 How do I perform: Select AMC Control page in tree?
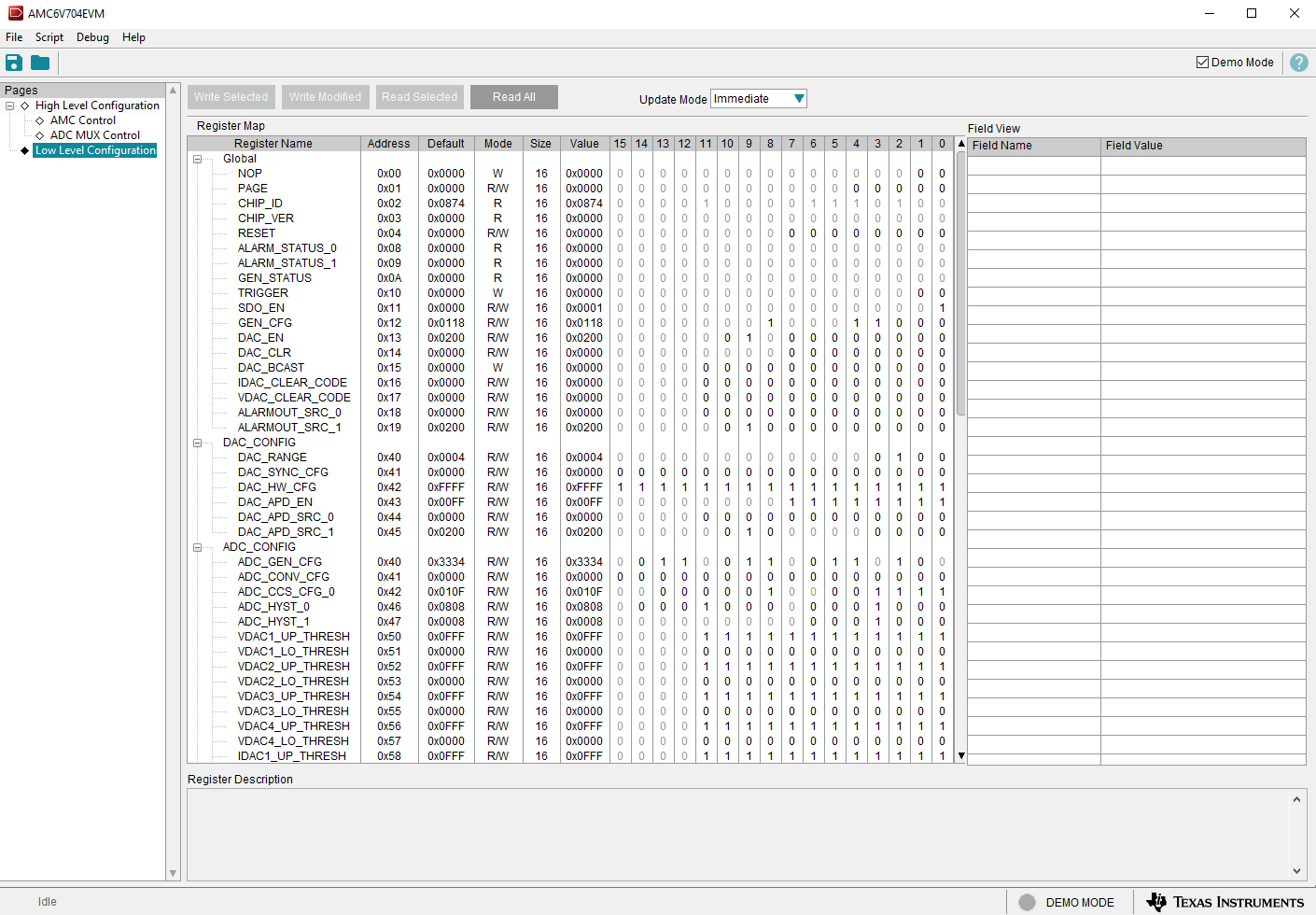pos(83,120)
